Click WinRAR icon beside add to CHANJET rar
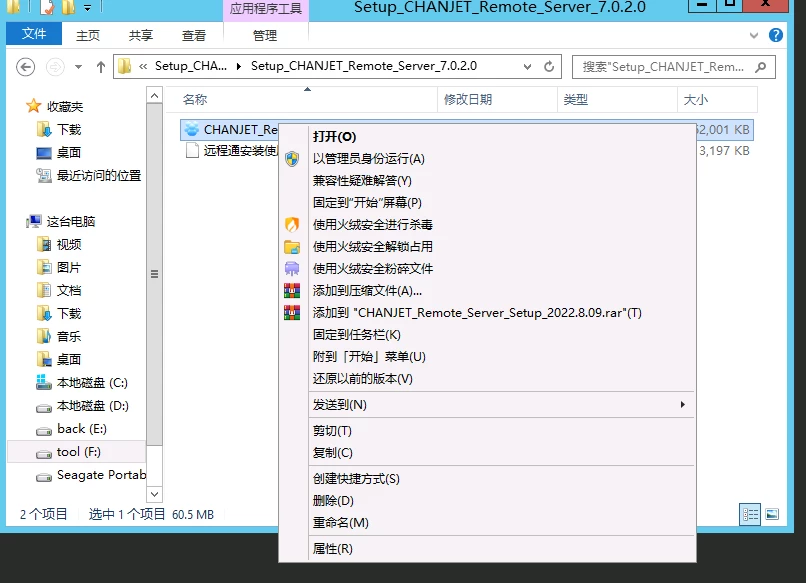Image resolution: width=806 pixels, height=583 pixels. click(292, 313)
